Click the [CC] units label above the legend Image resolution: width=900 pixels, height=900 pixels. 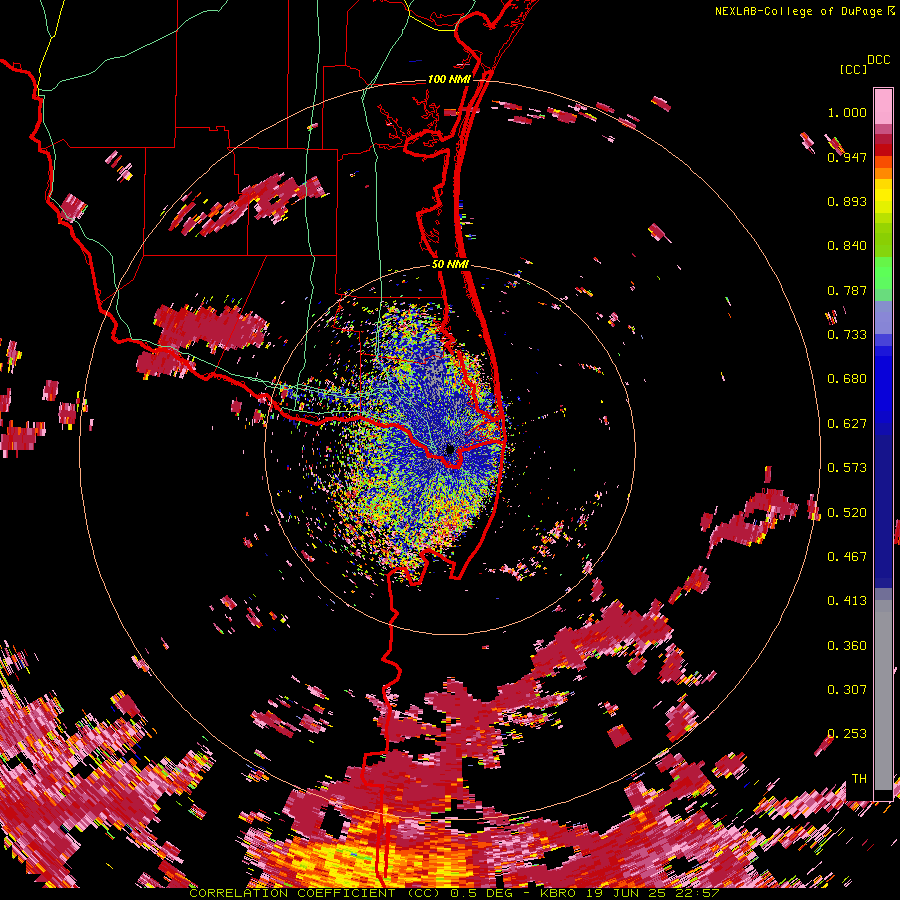[x=853, y=69]
